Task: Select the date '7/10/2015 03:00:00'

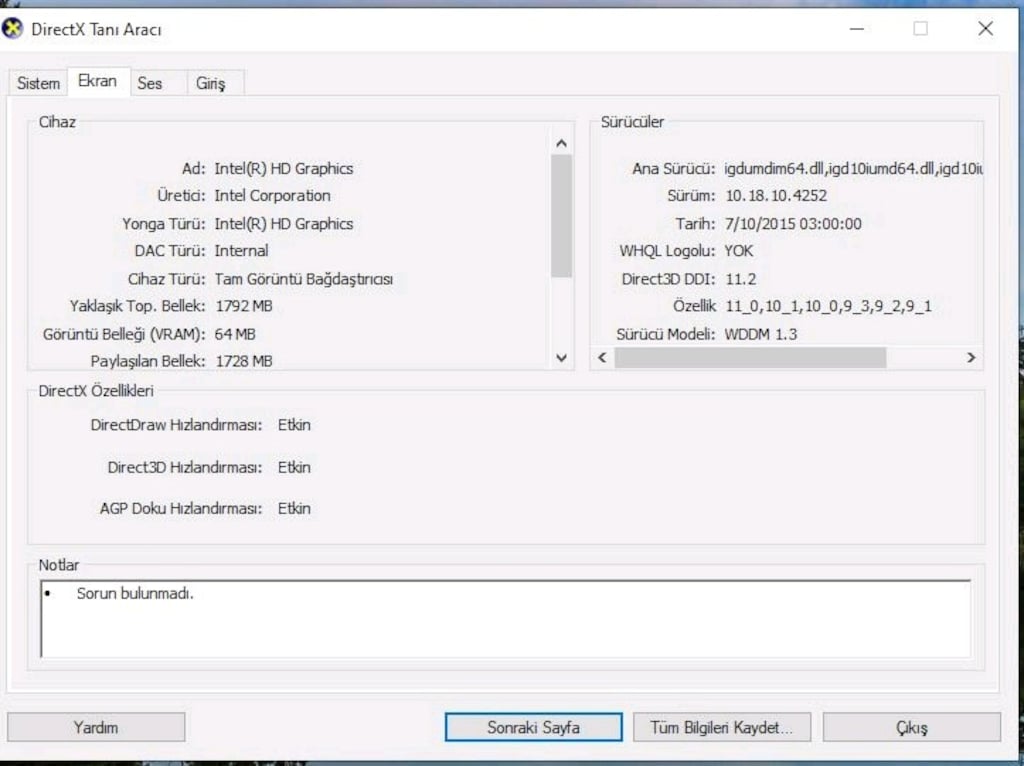Action: click(x=793, y=223)
